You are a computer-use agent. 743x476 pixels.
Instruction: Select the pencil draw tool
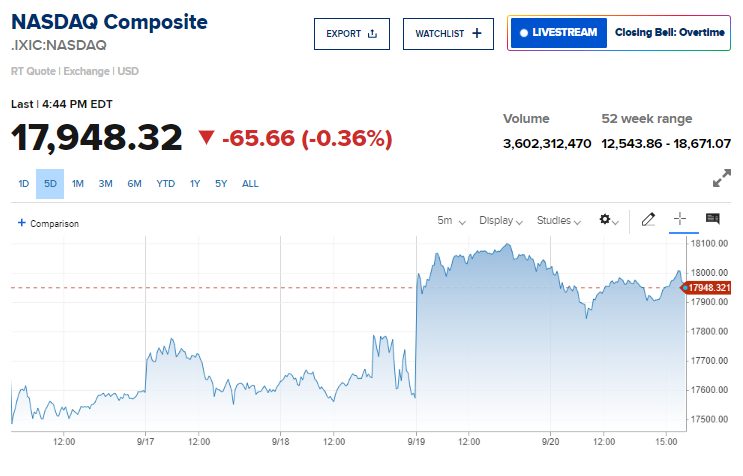coord(648,219)
